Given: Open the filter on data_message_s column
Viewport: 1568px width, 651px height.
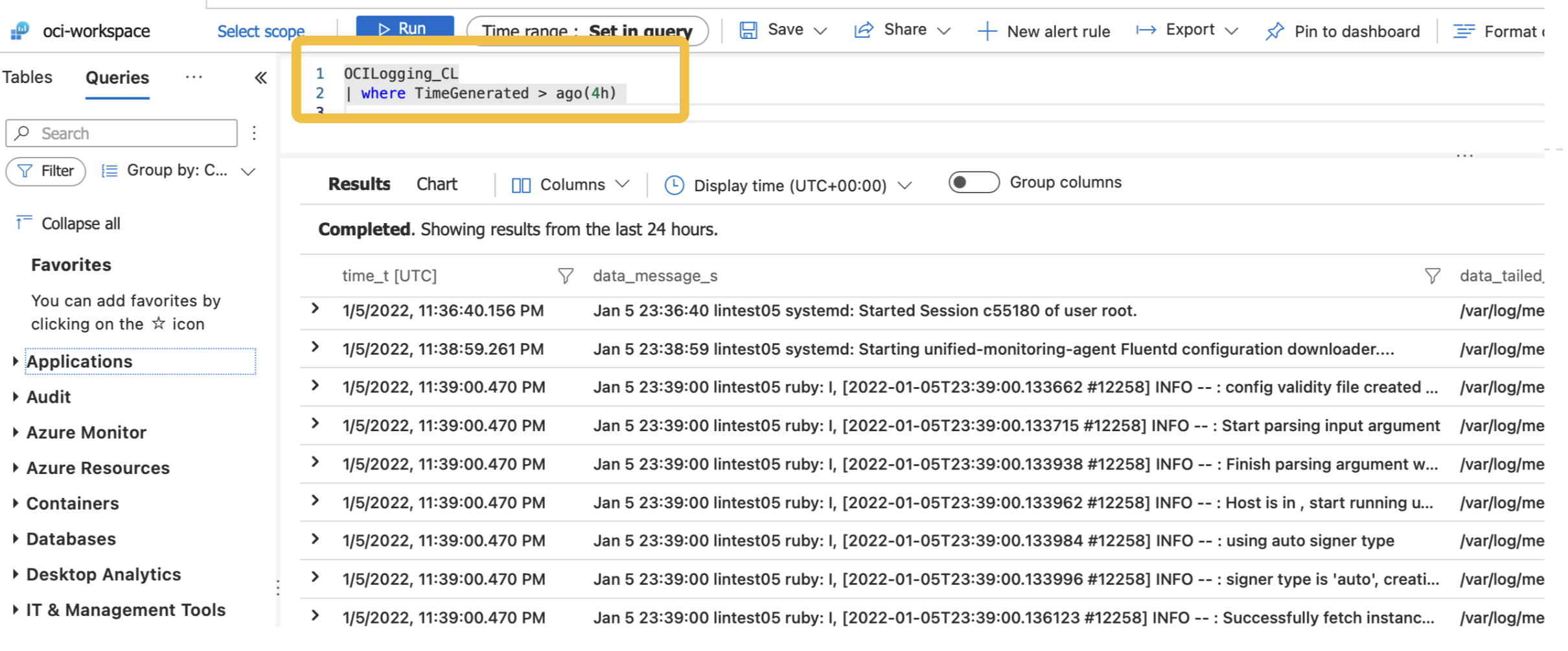Looking at the screenshot, I should click(x=1431, y=276).
